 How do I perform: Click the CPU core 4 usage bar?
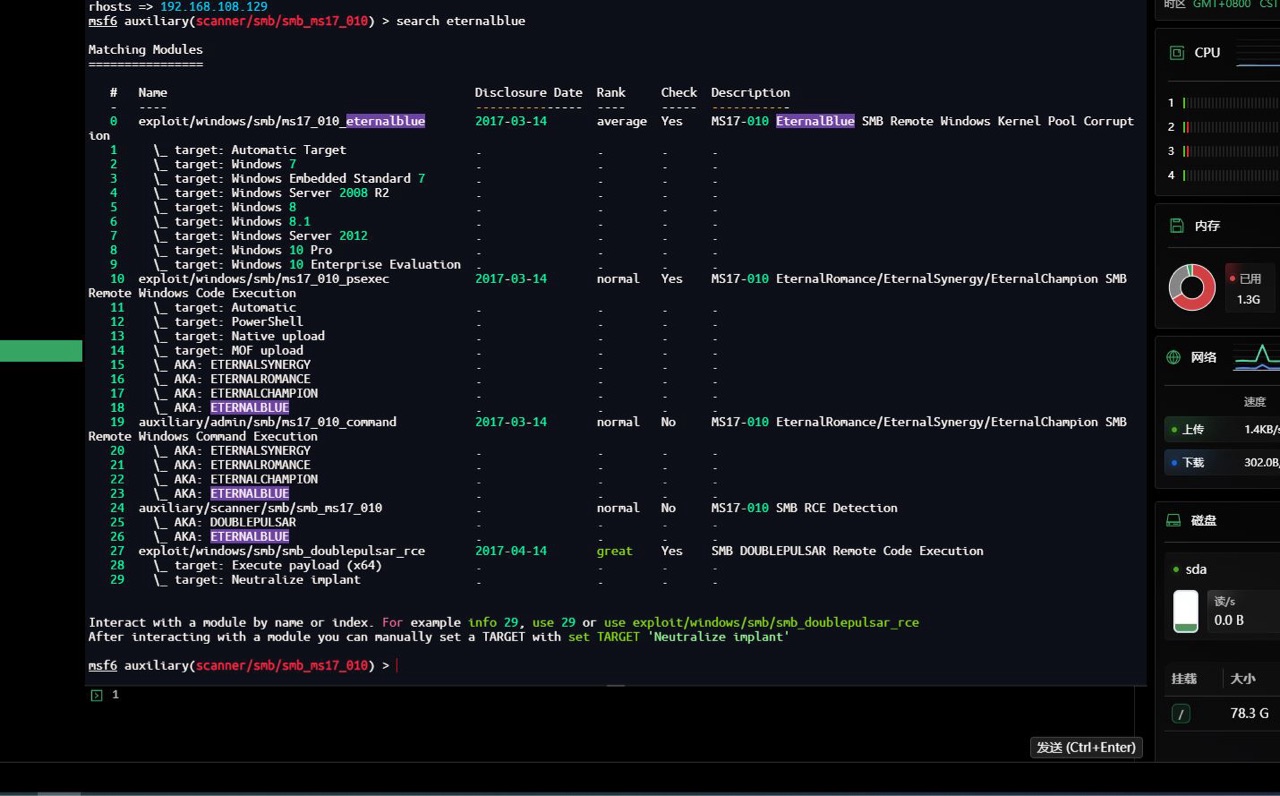click(1231, 175)
